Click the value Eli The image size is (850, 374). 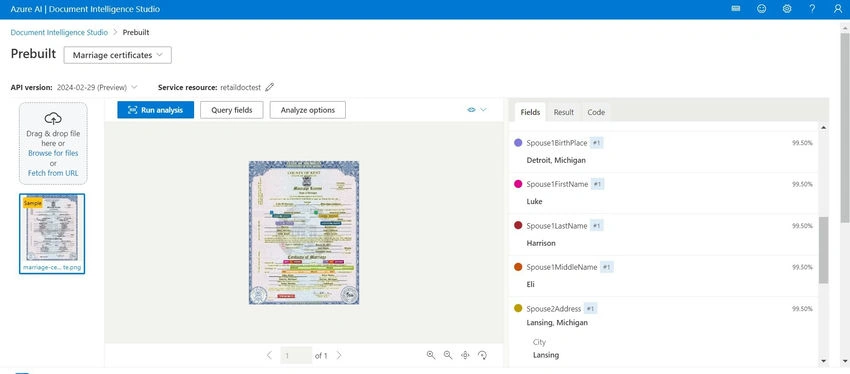point(531,284)
